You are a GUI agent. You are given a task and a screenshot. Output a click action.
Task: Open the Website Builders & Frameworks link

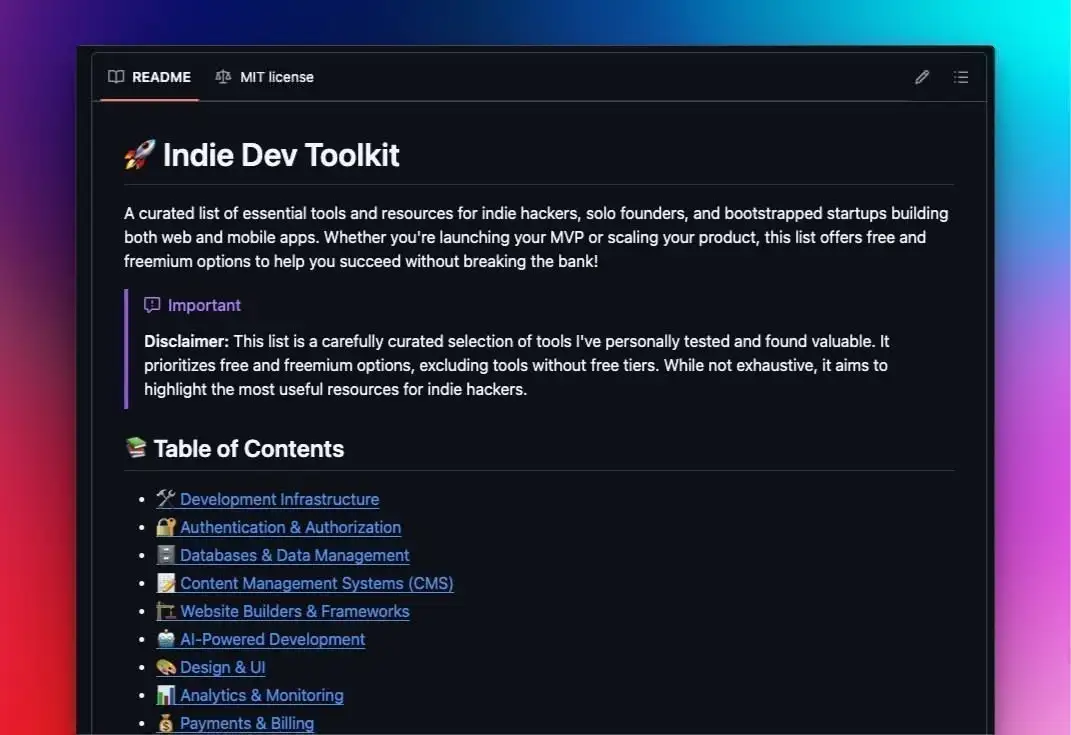click(294, 611)
